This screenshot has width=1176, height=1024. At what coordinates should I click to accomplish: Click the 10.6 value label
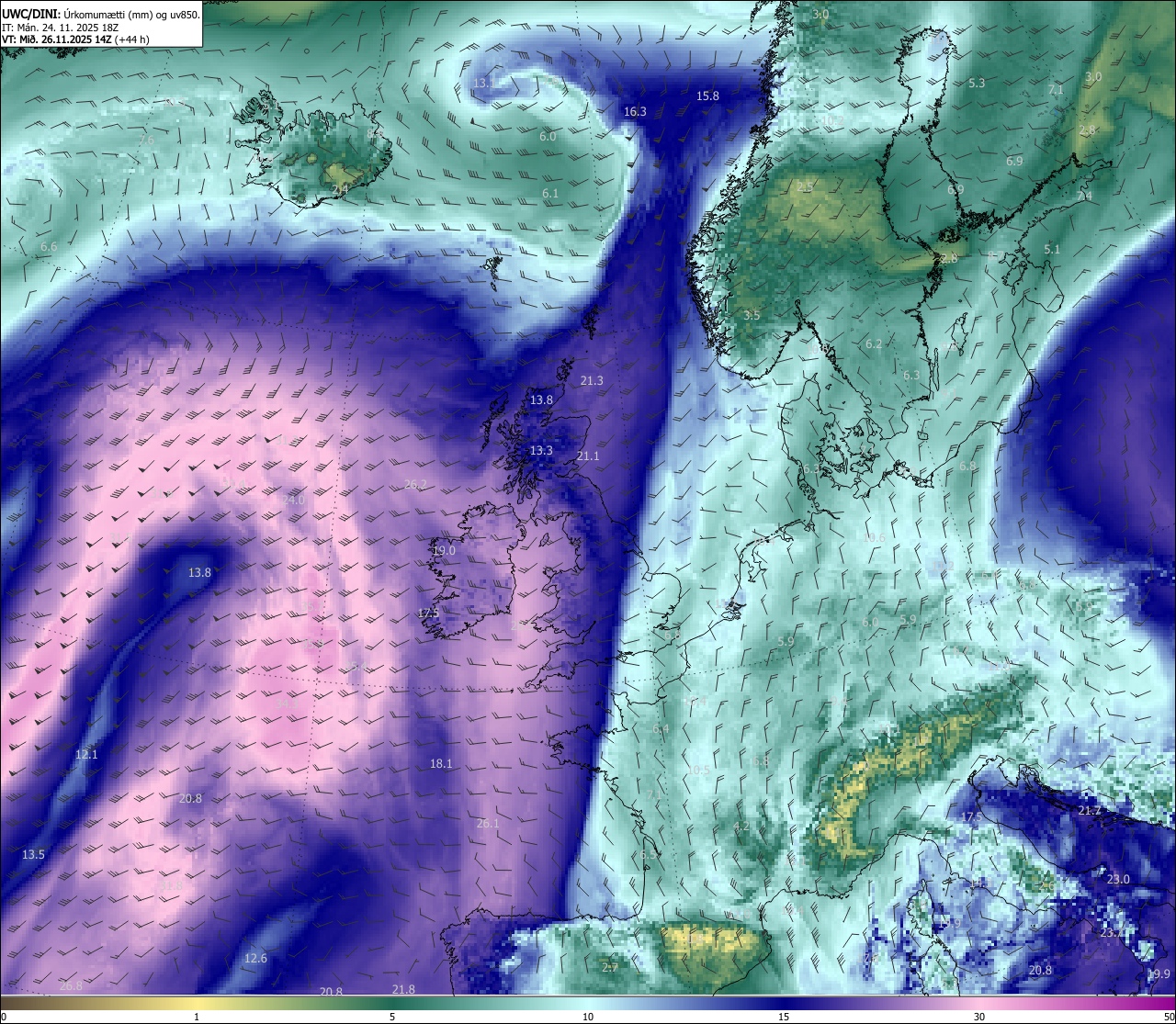[x=874, y=538]
